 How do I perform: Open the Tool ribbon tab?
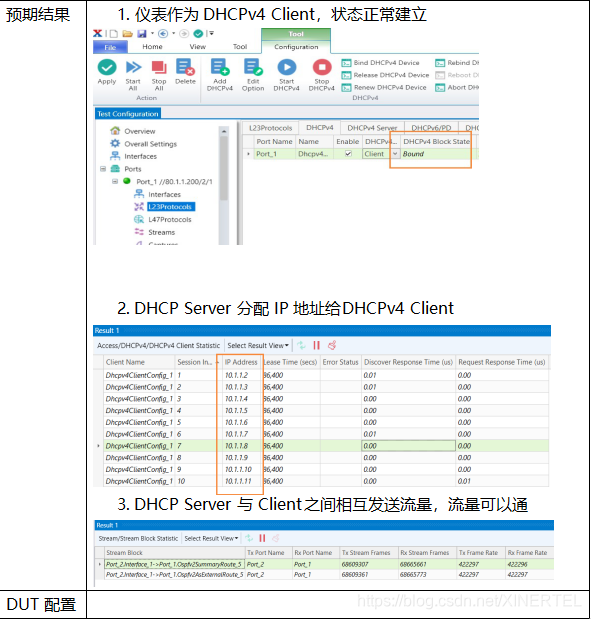click(240, 47)
